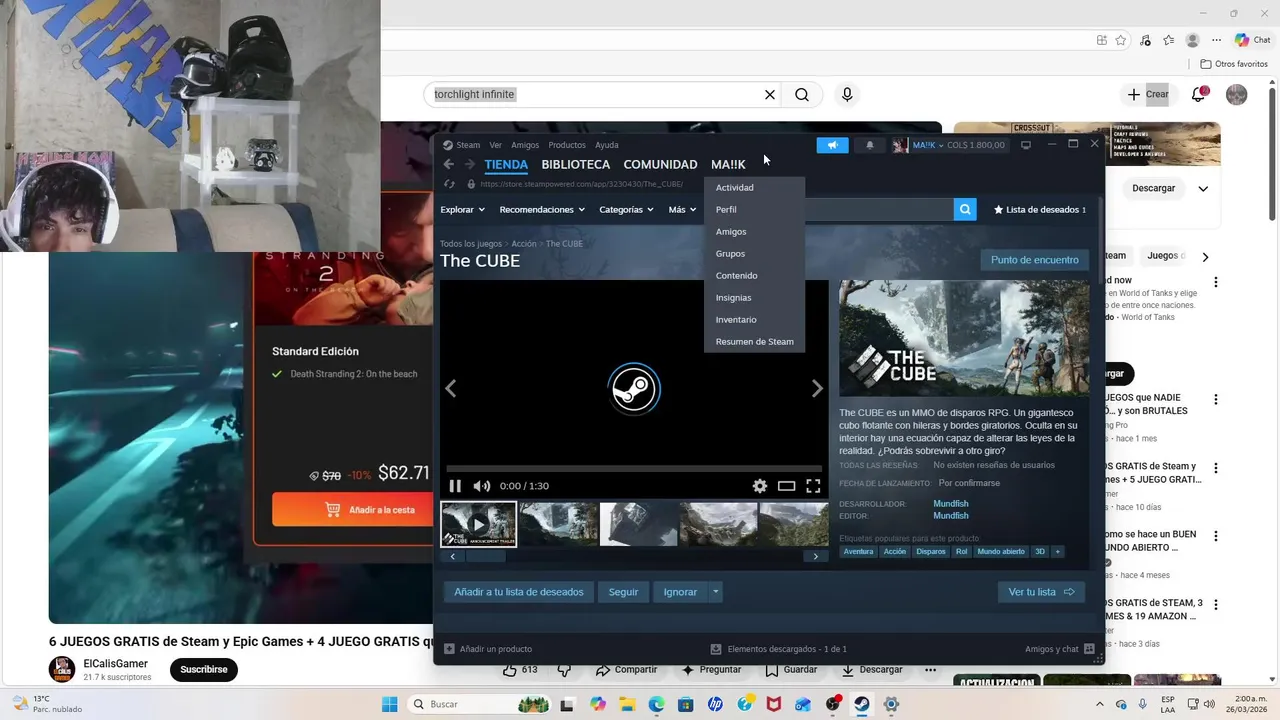This screenshot has width=1280, height=720.
Task: Open Steam from the Windows taskbar
Action: coord(861,704)
